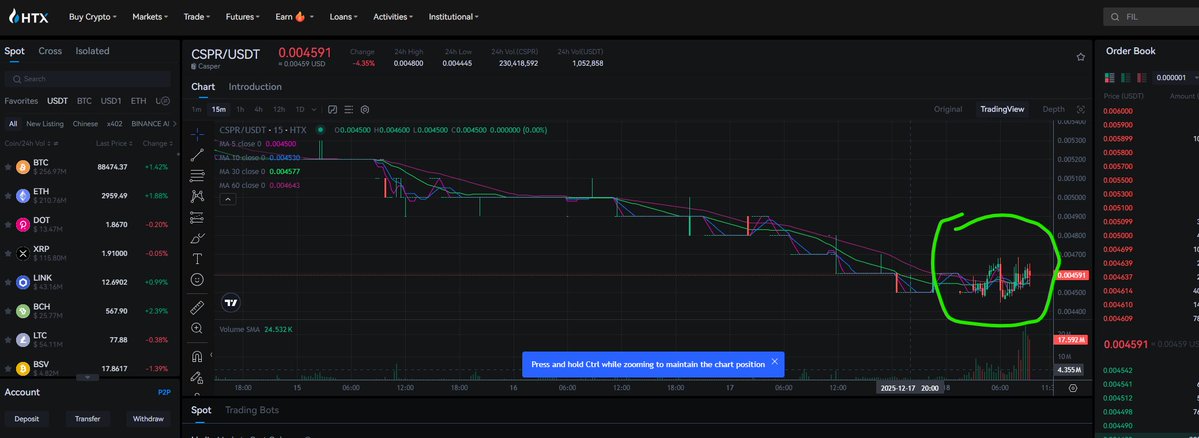Favorite the ETH row star
1199x438 pixels.
point(8,196)
